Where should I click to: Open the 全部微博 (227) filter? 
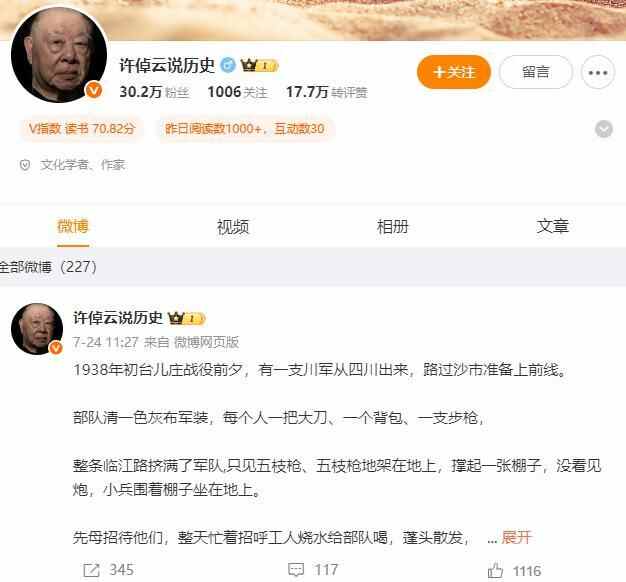[x=48, y=267]
